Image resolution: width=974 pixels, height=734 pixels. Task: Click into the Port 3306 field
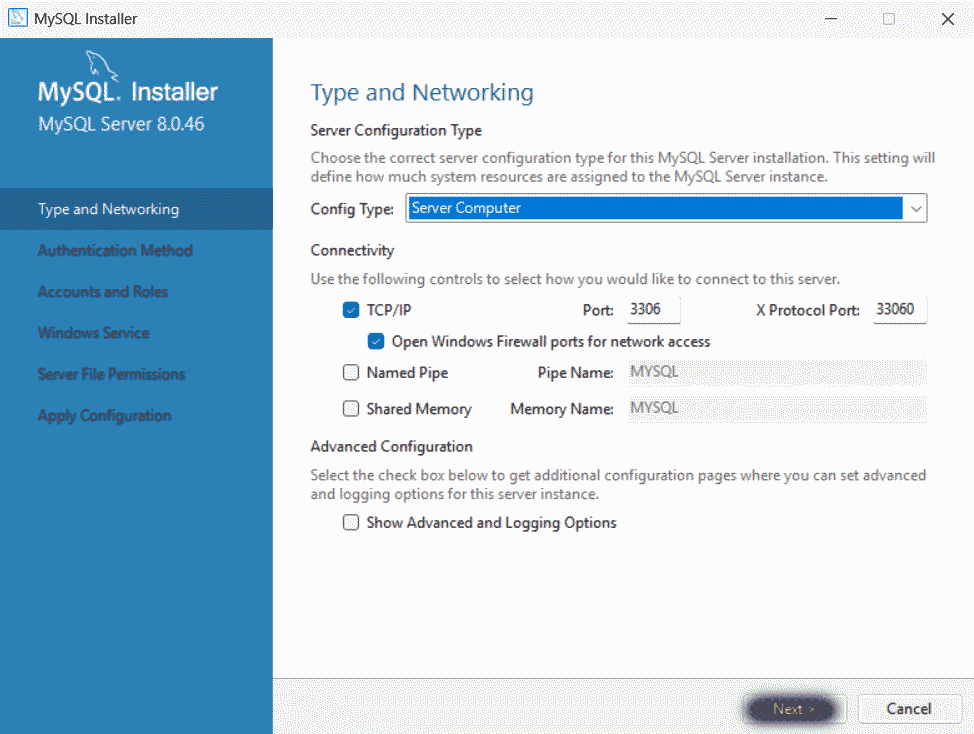[x=653, y=309]
